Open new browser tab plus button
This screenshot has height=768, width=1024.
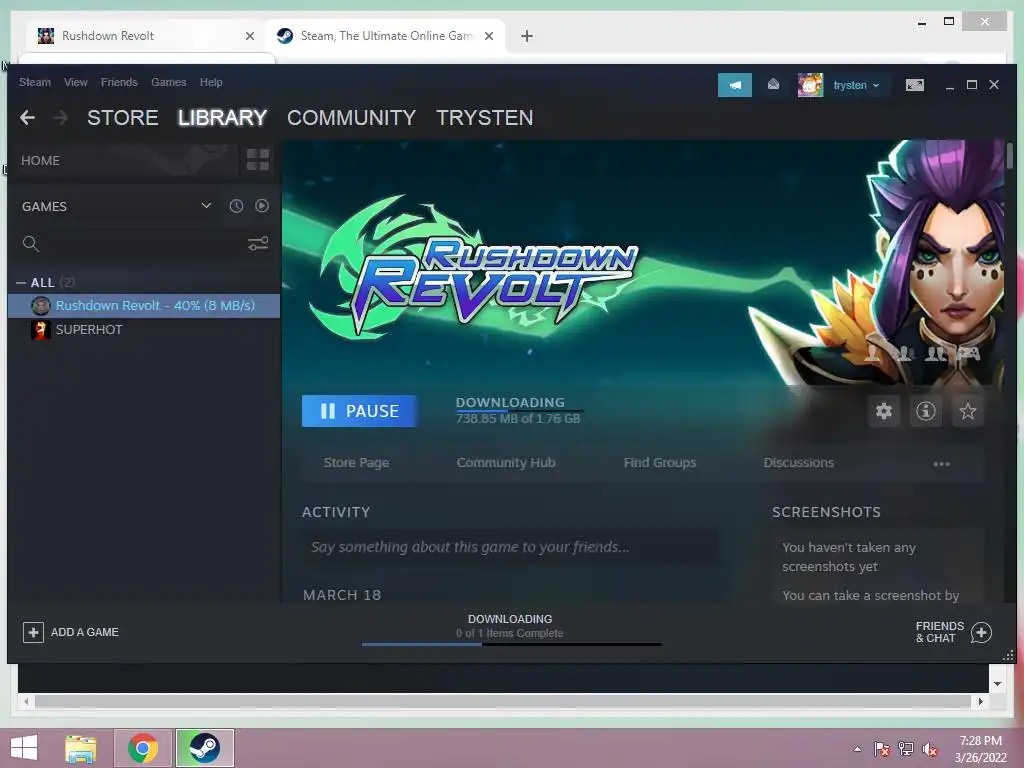(x=527, y=36)
